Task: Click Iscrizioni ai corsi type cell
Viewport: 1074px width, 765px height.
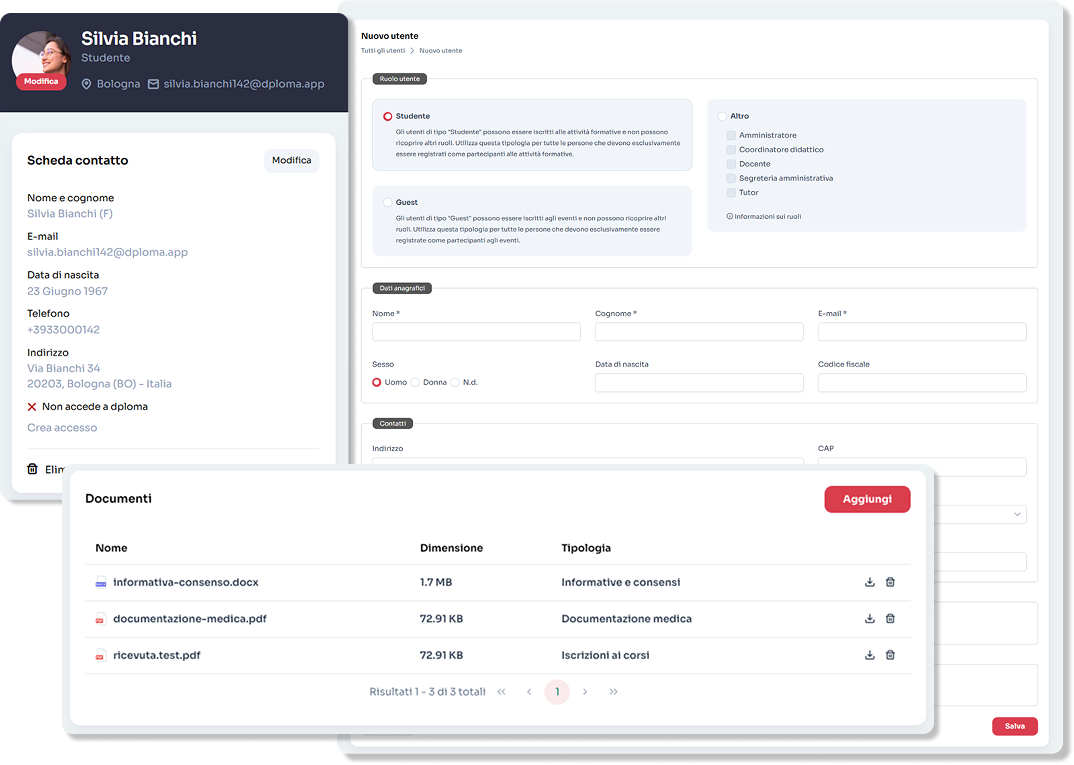Action: pyautogui.click(x=605, y=655)
